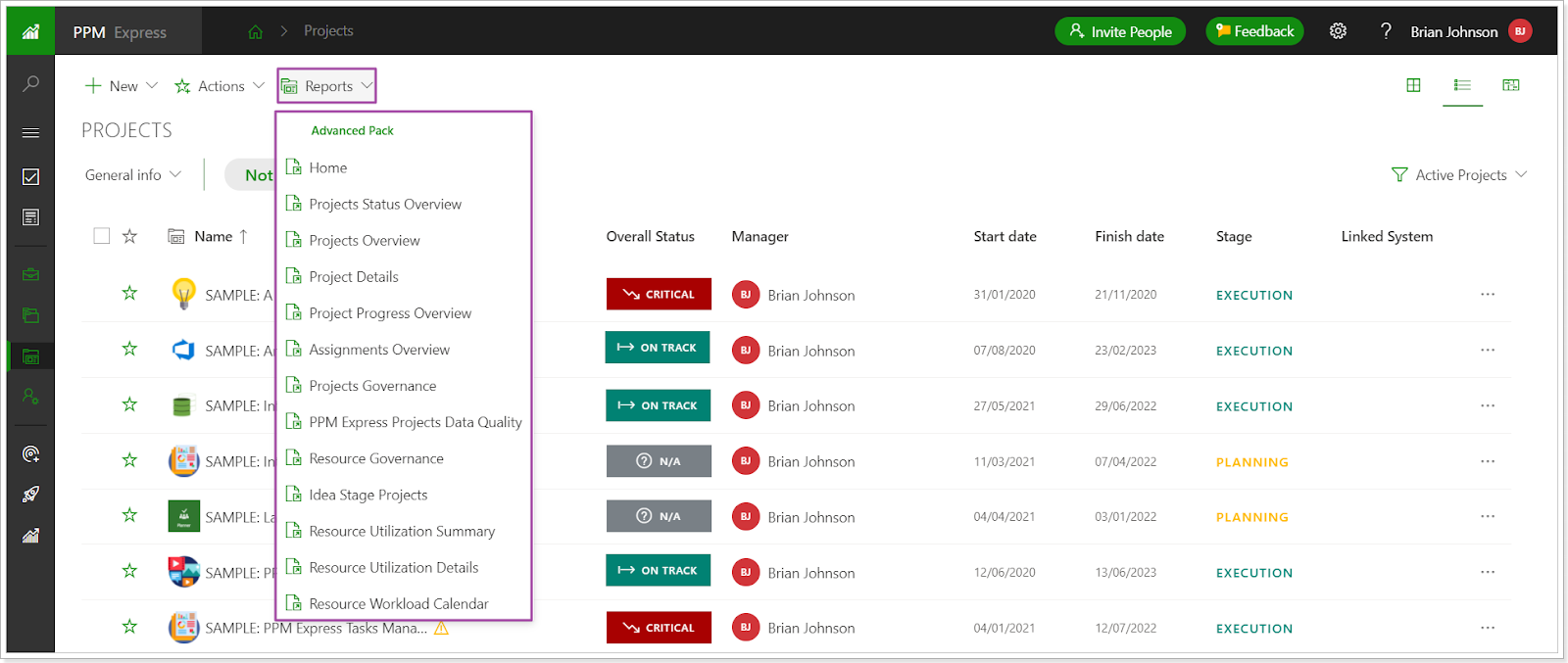Expand the Actions dropdown
This screenshot has width=1568, height=663.
(220, 86)
